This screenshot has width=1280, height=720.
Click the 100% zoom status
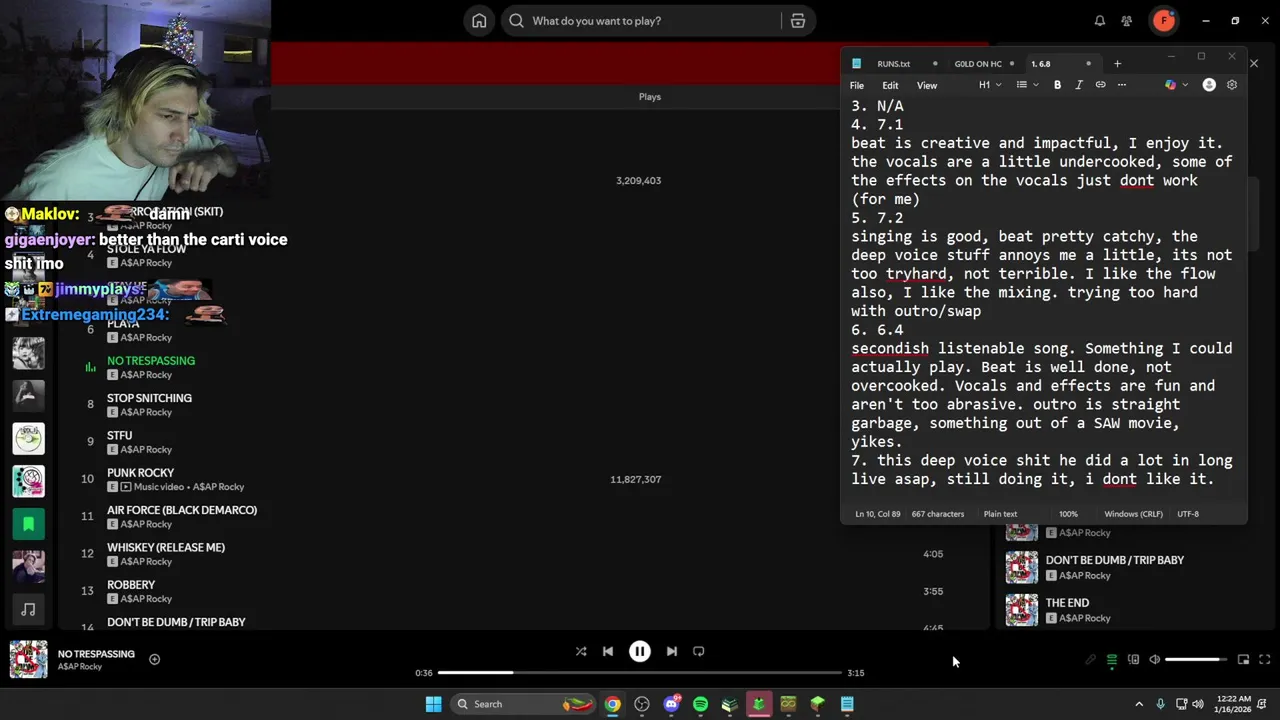pyautogui.click(x=1068, y=514)
